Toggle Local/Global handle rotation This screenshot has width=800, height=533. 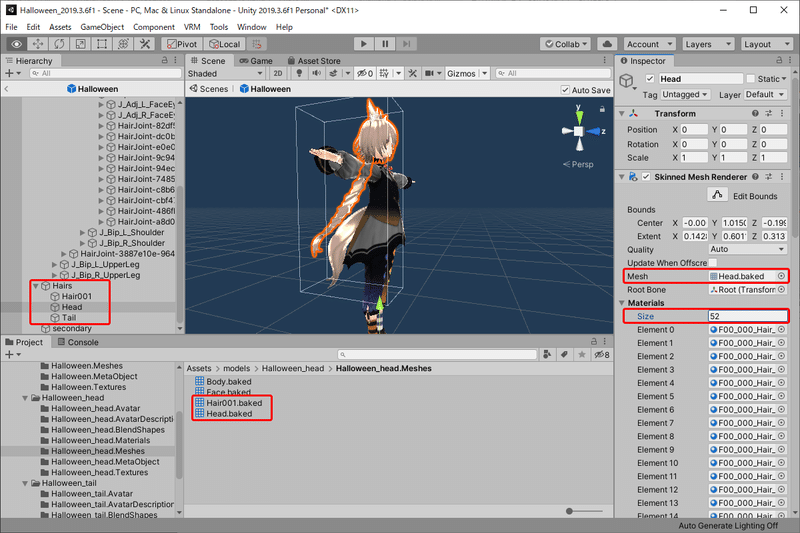click(224, 44)
